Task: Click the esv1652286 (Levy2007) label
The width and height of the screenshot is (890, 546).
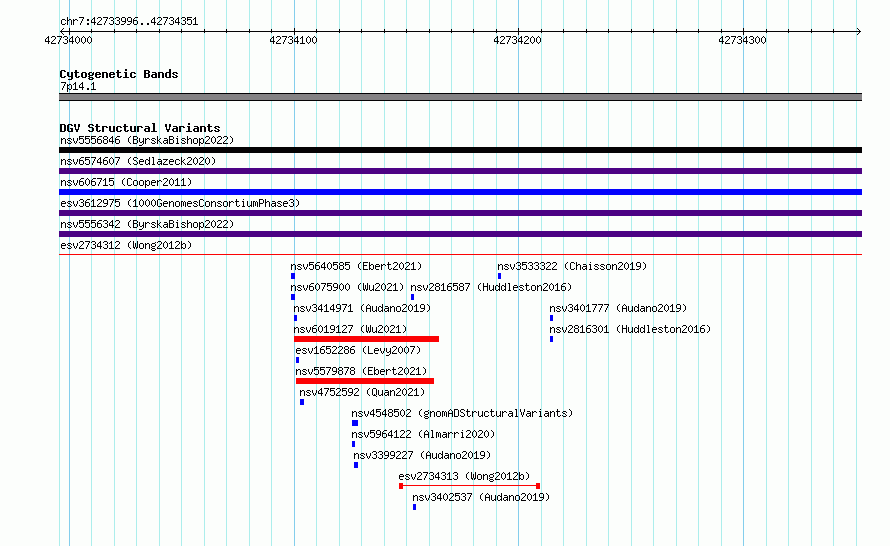Action: (x=358, y=350)
